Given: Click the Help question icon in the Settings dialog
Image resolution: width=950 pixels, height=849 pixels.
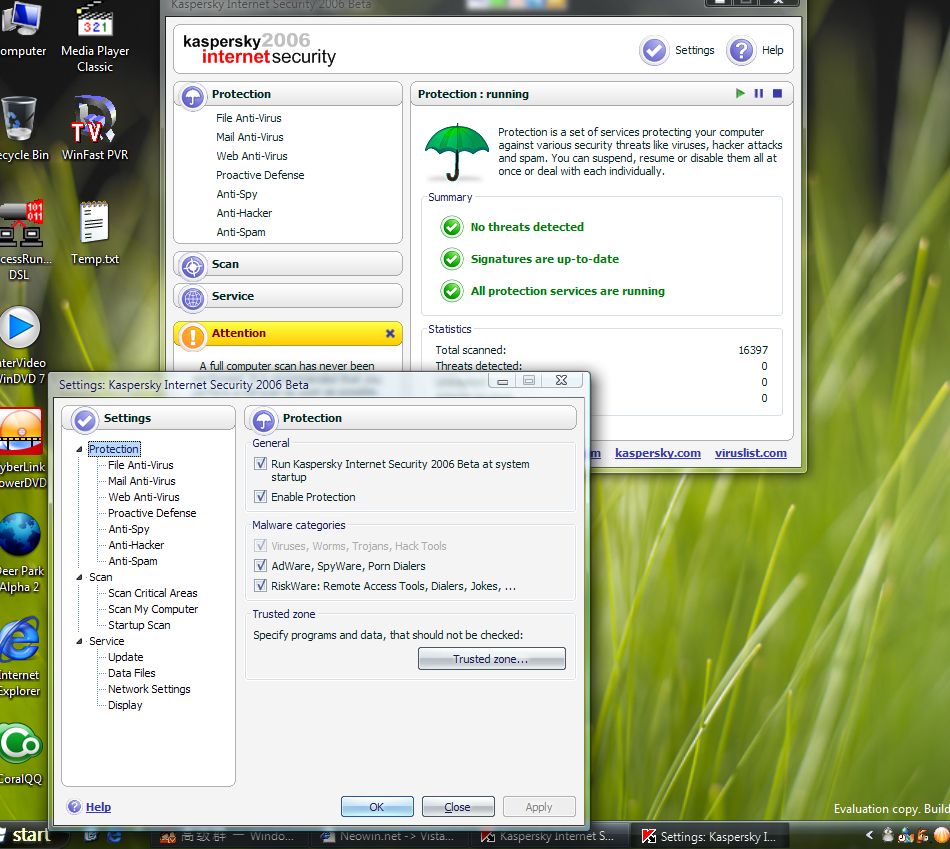Looking at the screenshot, I should 75,807.
